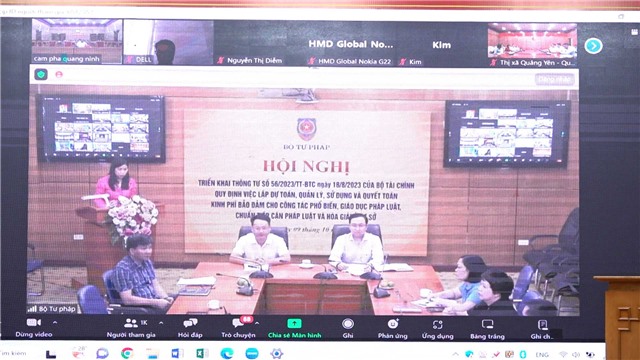Expand video options arrow beside Dừng video
This screenshot has height=360, width=640.
click(55, 322)
